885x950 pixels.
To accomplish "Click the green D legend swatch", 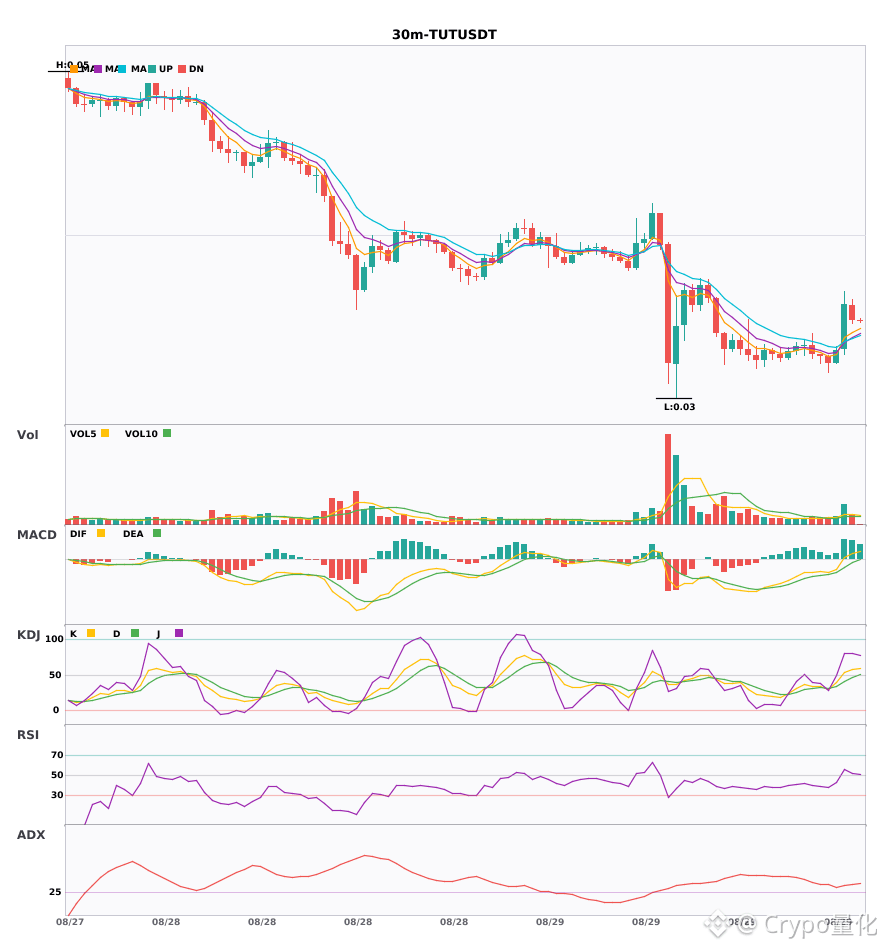I will 135,633.
